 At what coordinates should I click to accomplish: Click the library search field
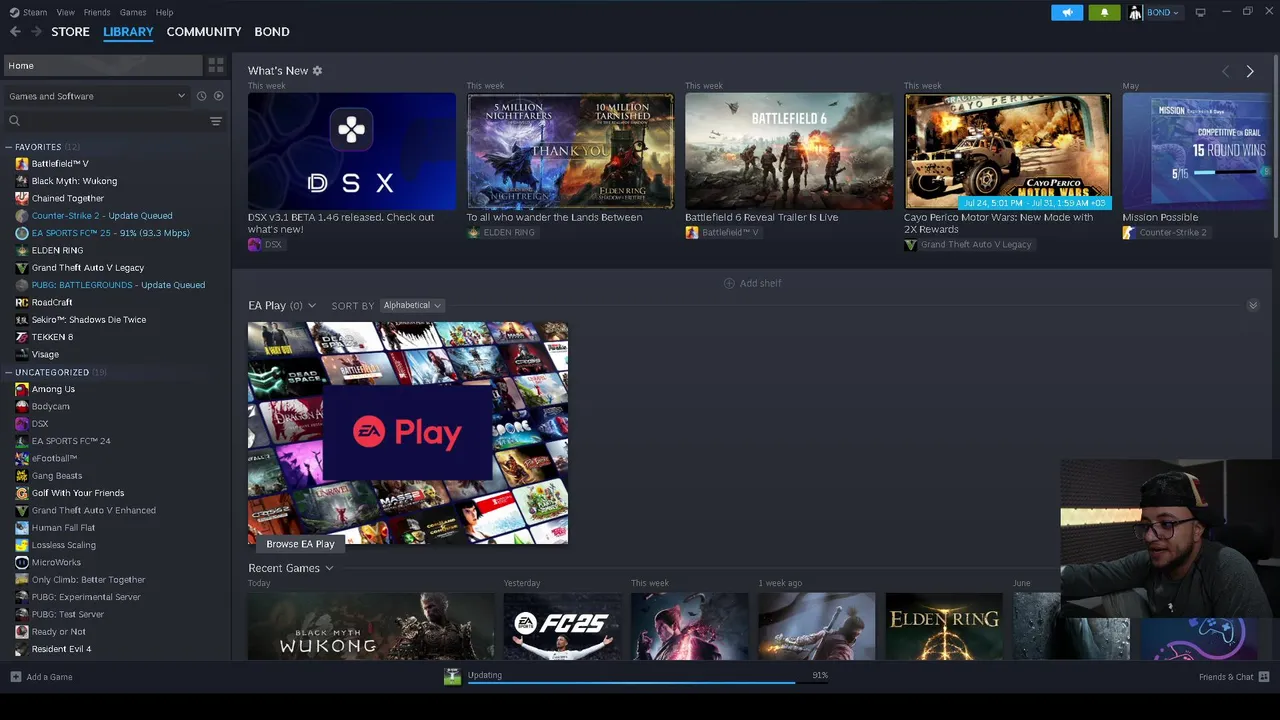click(x=105, y=121)
